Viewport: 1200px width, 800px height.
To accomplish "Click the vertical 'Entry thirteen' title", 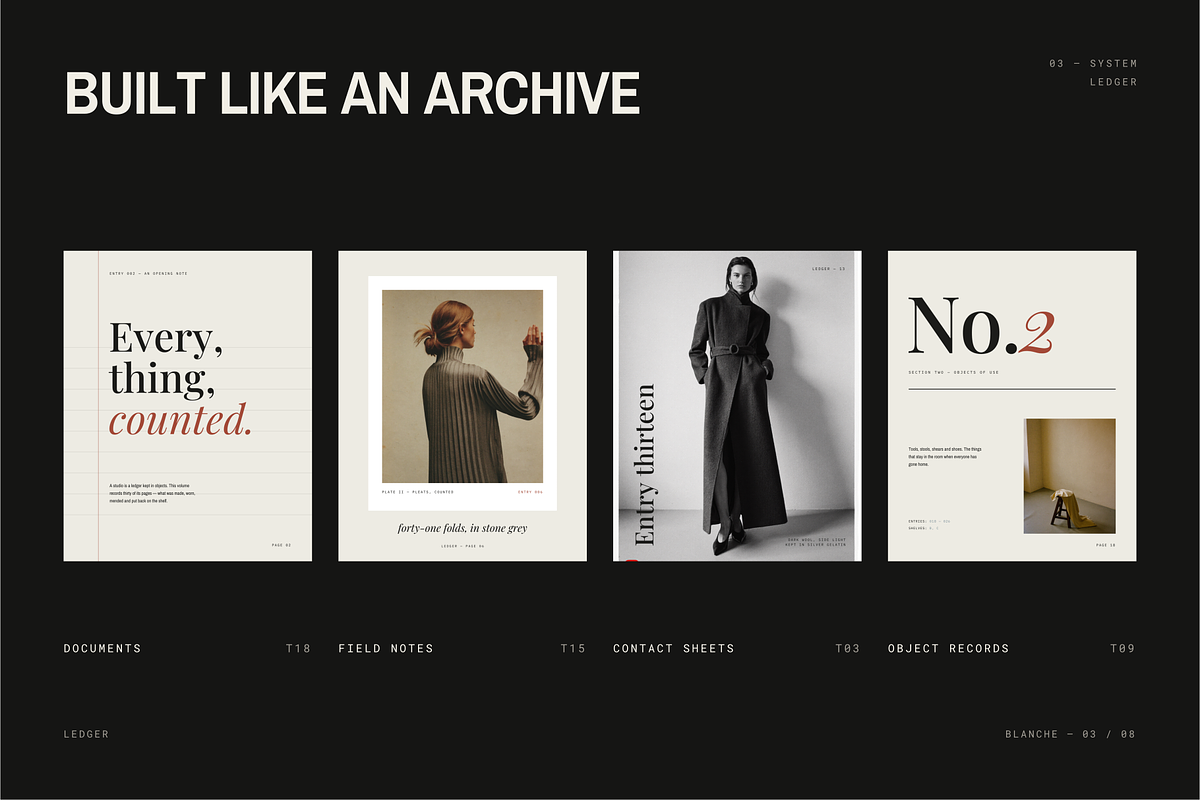I will pos(645,465).
